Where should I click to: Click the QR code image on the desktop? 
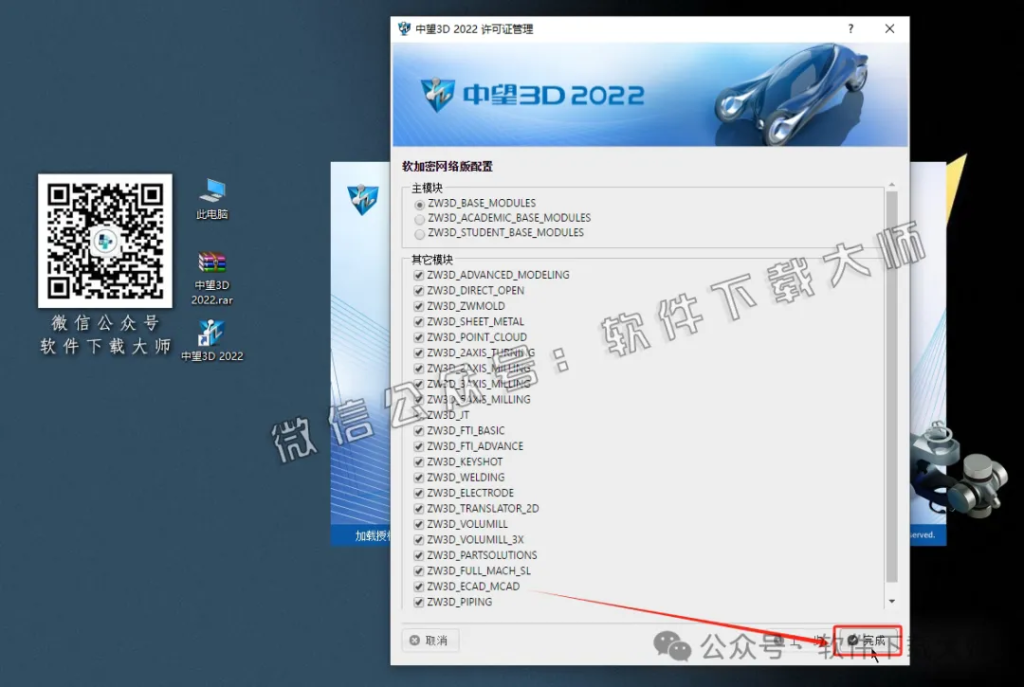[104, 243]
